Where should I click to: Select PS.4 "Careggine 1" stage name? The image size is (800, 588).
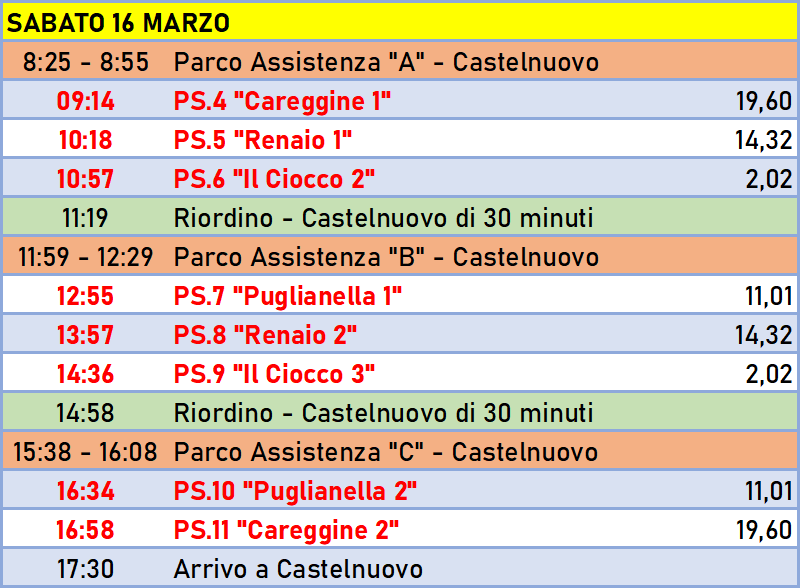[x=282, y=101]
